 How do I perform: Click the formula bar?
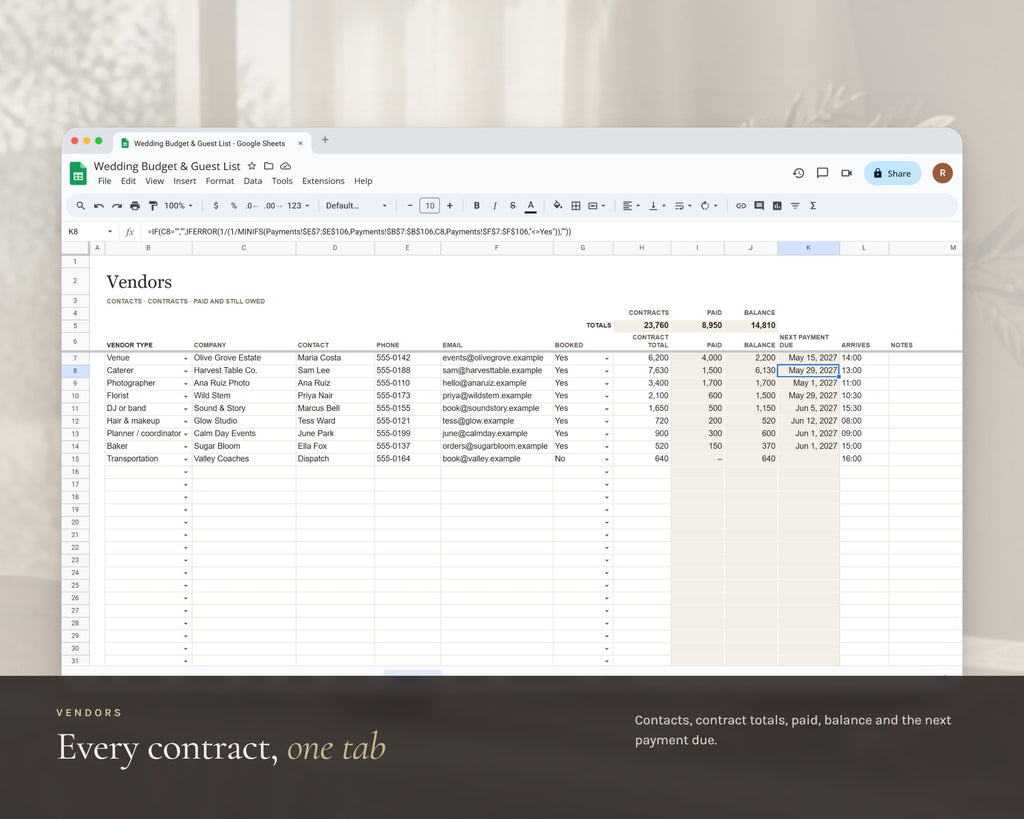549,231
